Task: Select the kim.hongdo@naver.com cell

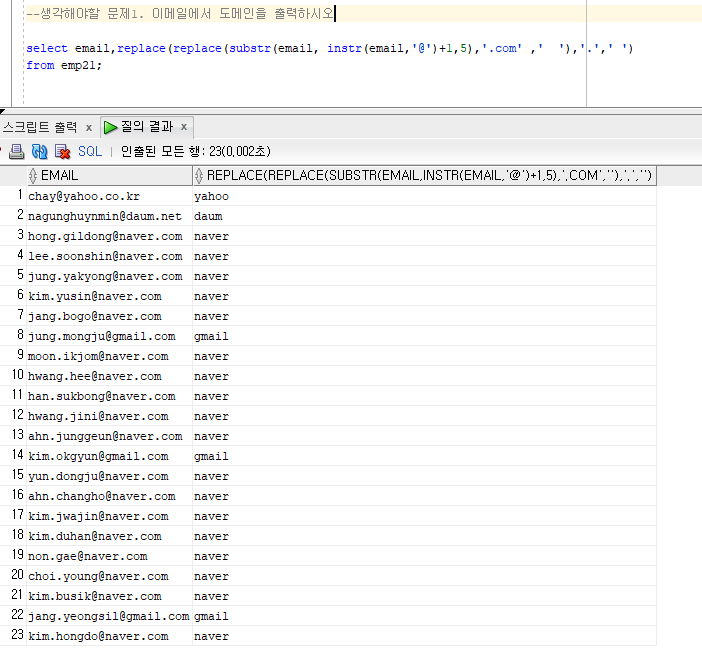Action: [x=98, y=636]
